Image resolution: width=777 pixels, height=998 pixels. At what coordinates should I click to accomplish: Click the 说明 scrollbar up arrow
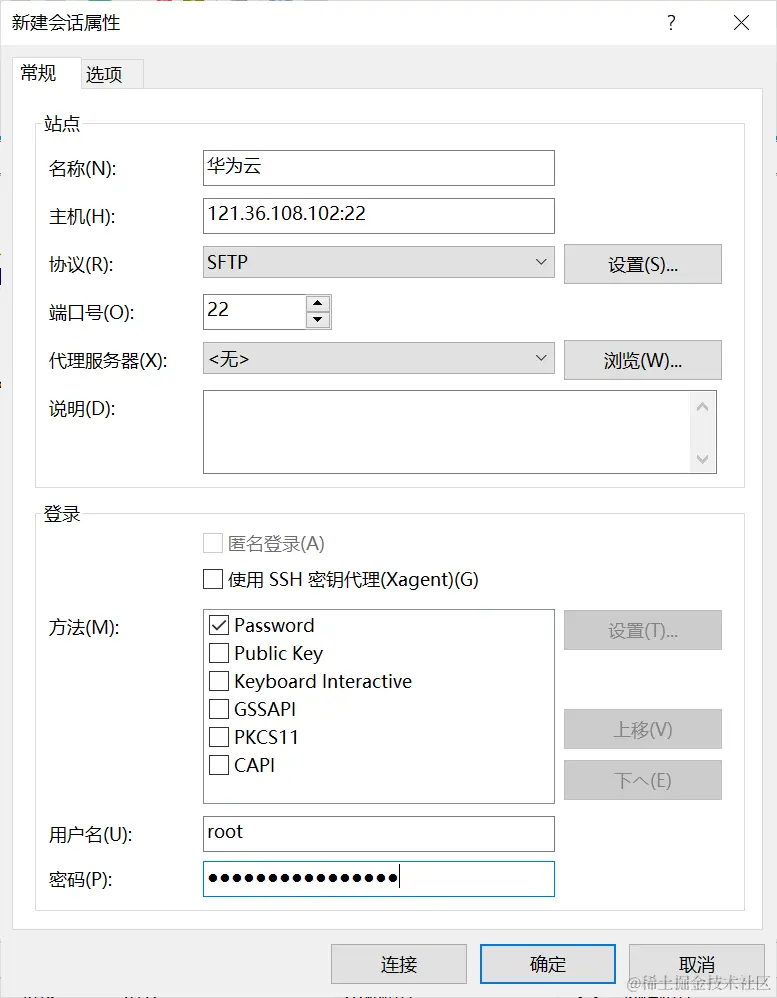(703, 404)
